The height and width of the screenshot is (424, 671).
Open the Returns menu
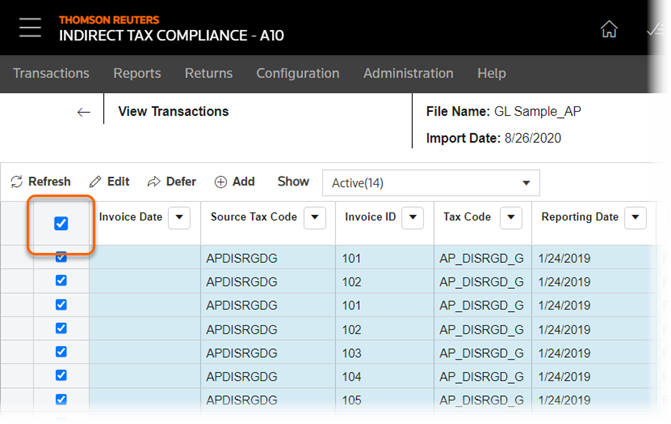208,73
